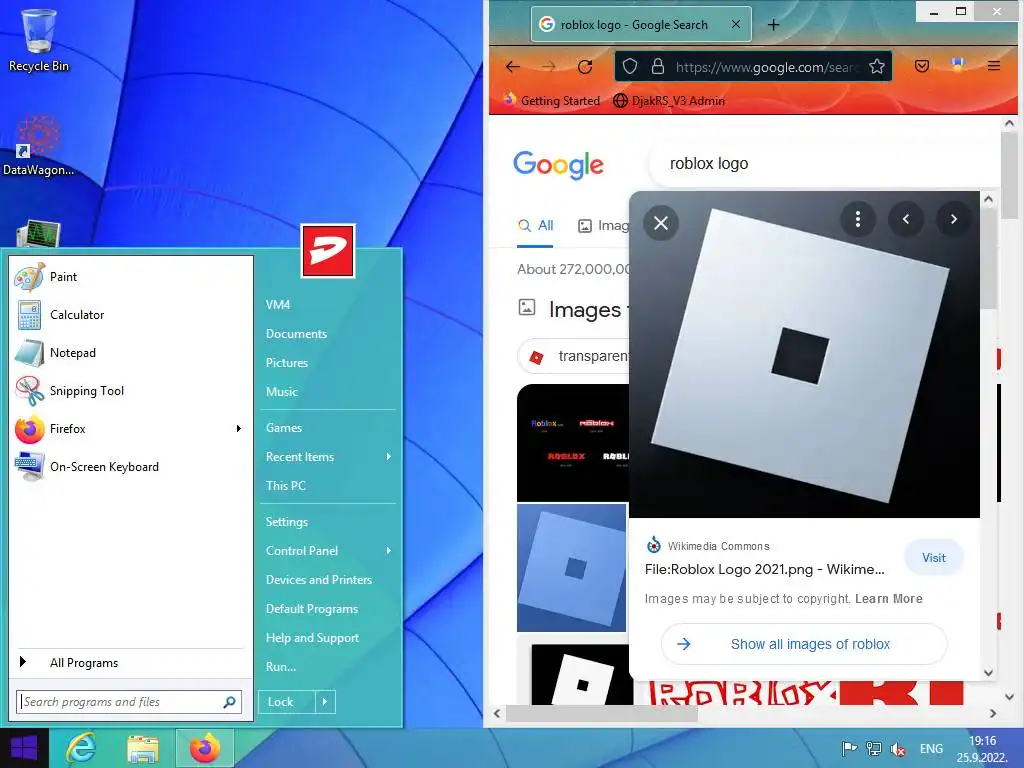The image size is (1024, 768).
Task: Close the roblox logo browser tab
Action: coord(735,24)
